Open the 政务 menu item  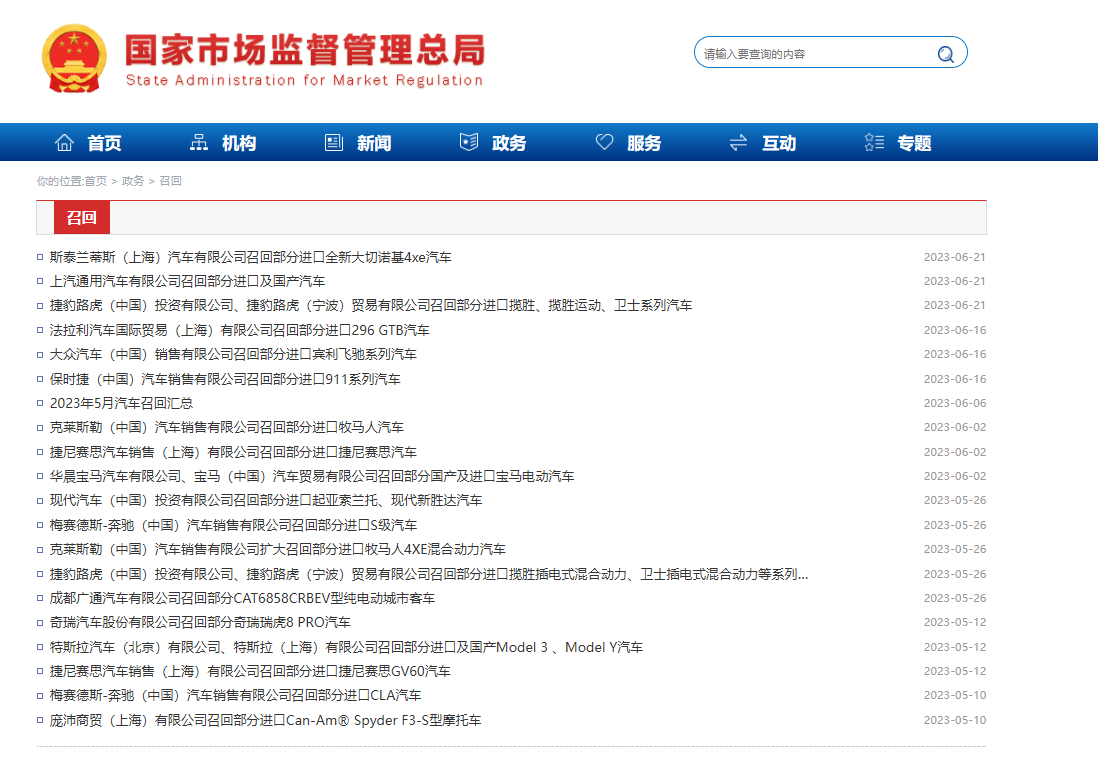point(509,144)
